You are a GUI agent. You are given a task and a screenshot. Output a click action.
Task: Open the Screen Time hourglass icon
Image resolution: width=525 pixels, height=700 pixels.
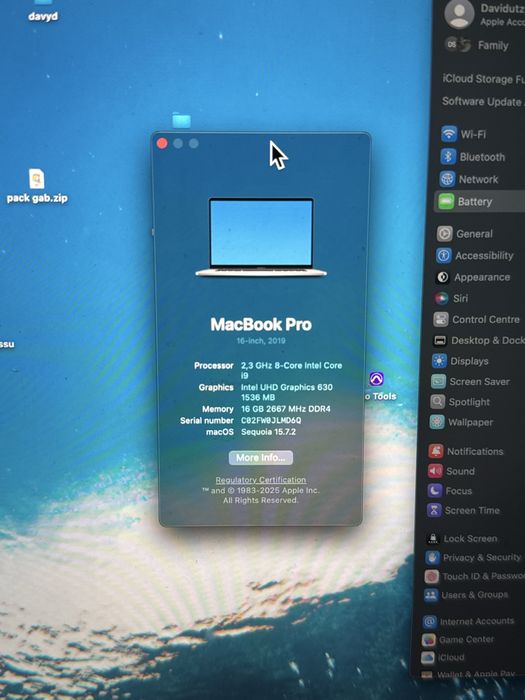tap(433, 510)
